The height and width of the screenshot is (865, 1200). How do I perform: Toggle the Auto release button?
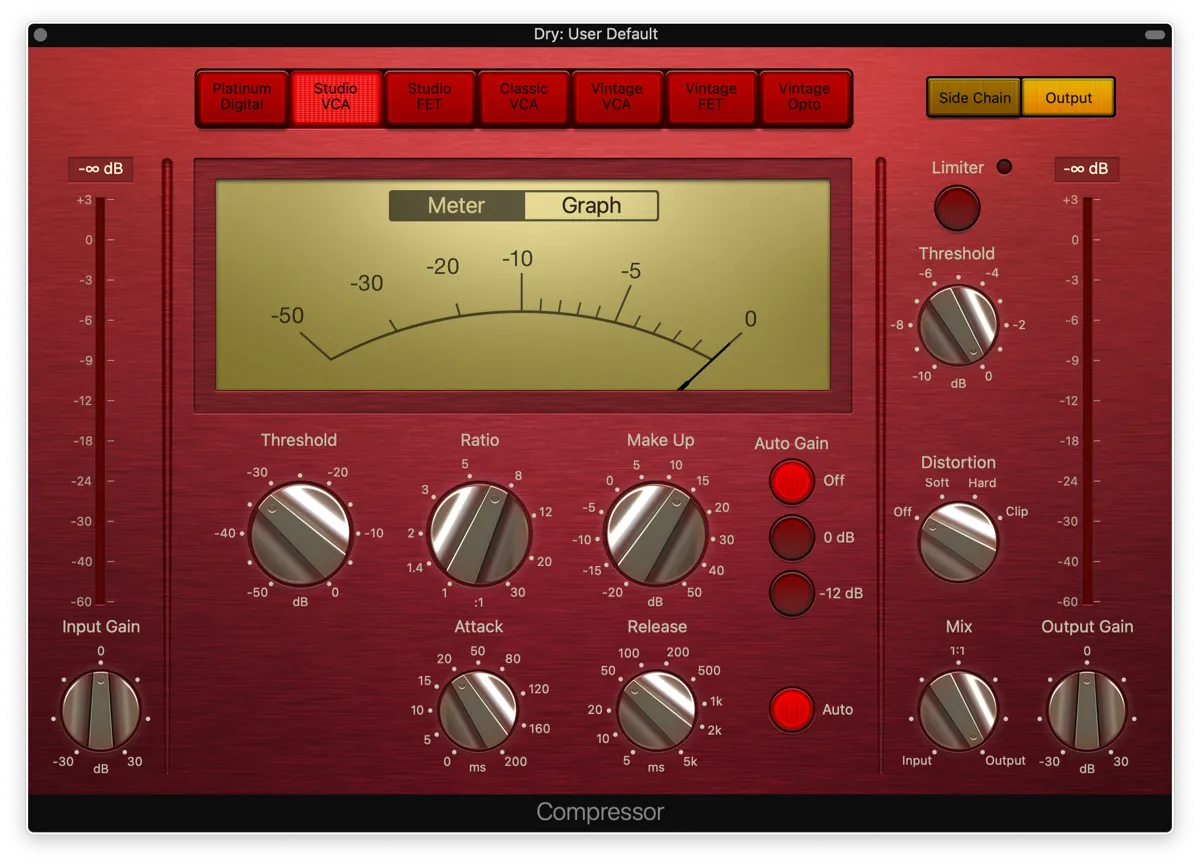[x=791, y=710]
